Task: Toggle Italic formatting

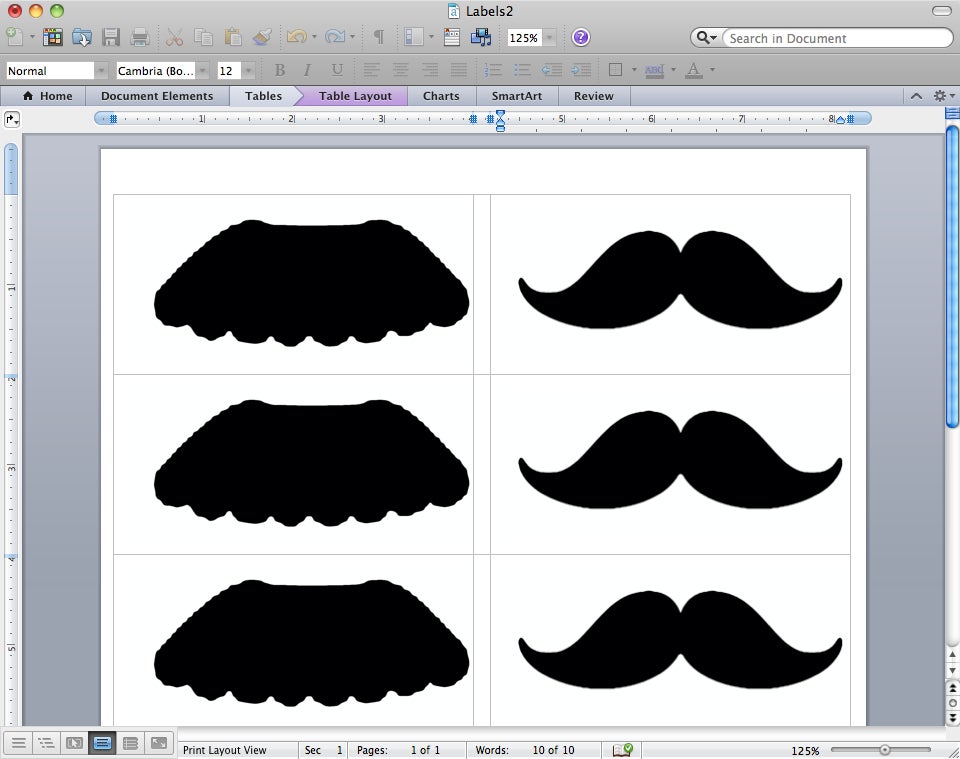Action: tap(306, 70)
